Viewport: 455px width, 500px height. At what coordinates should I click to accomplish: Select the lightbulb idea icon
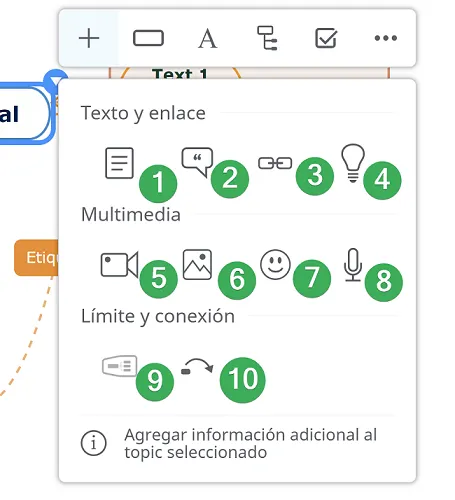click(353, 163)
